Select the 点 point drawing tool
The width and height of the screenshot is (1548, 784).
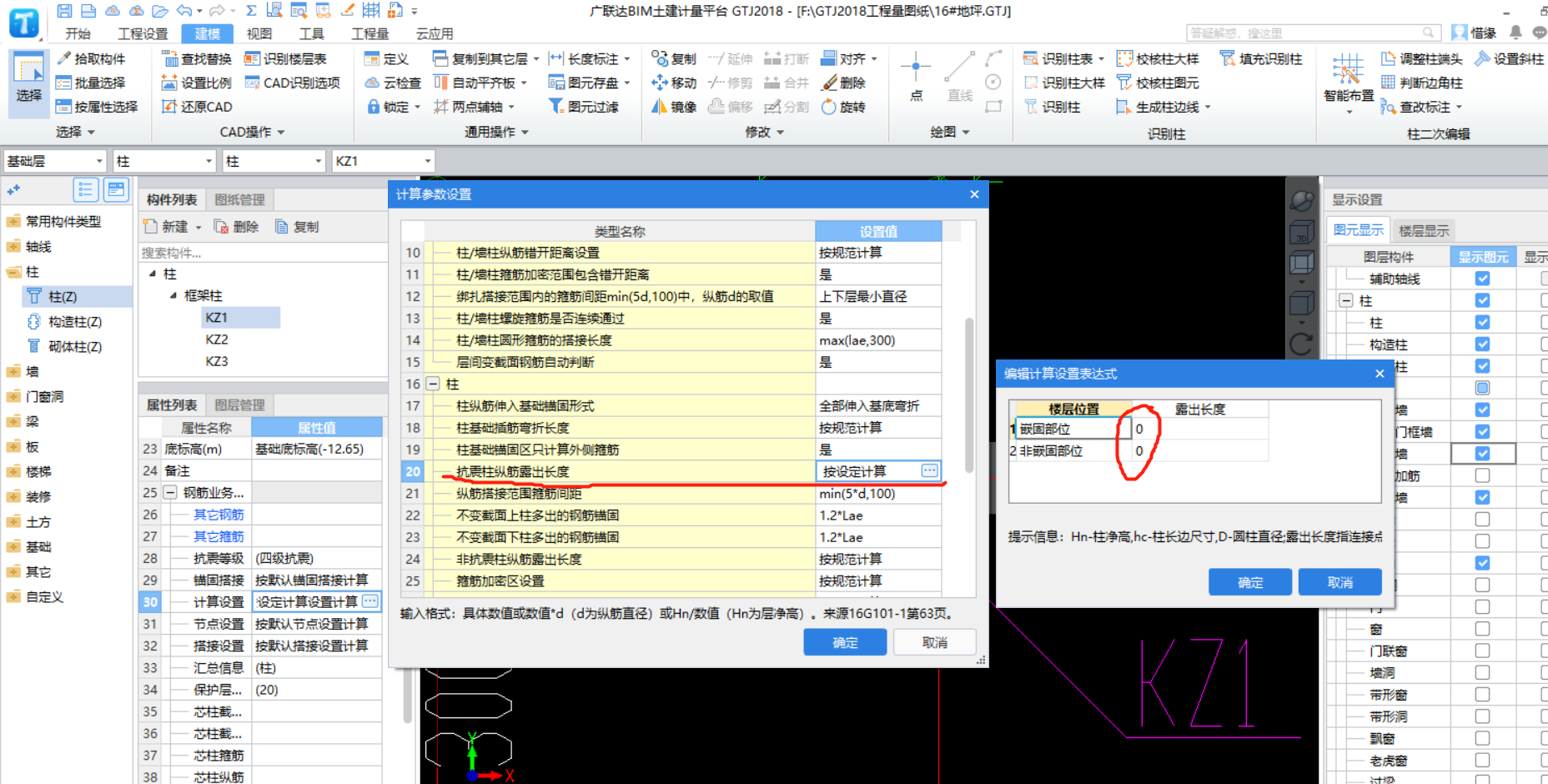pos(916,77)
